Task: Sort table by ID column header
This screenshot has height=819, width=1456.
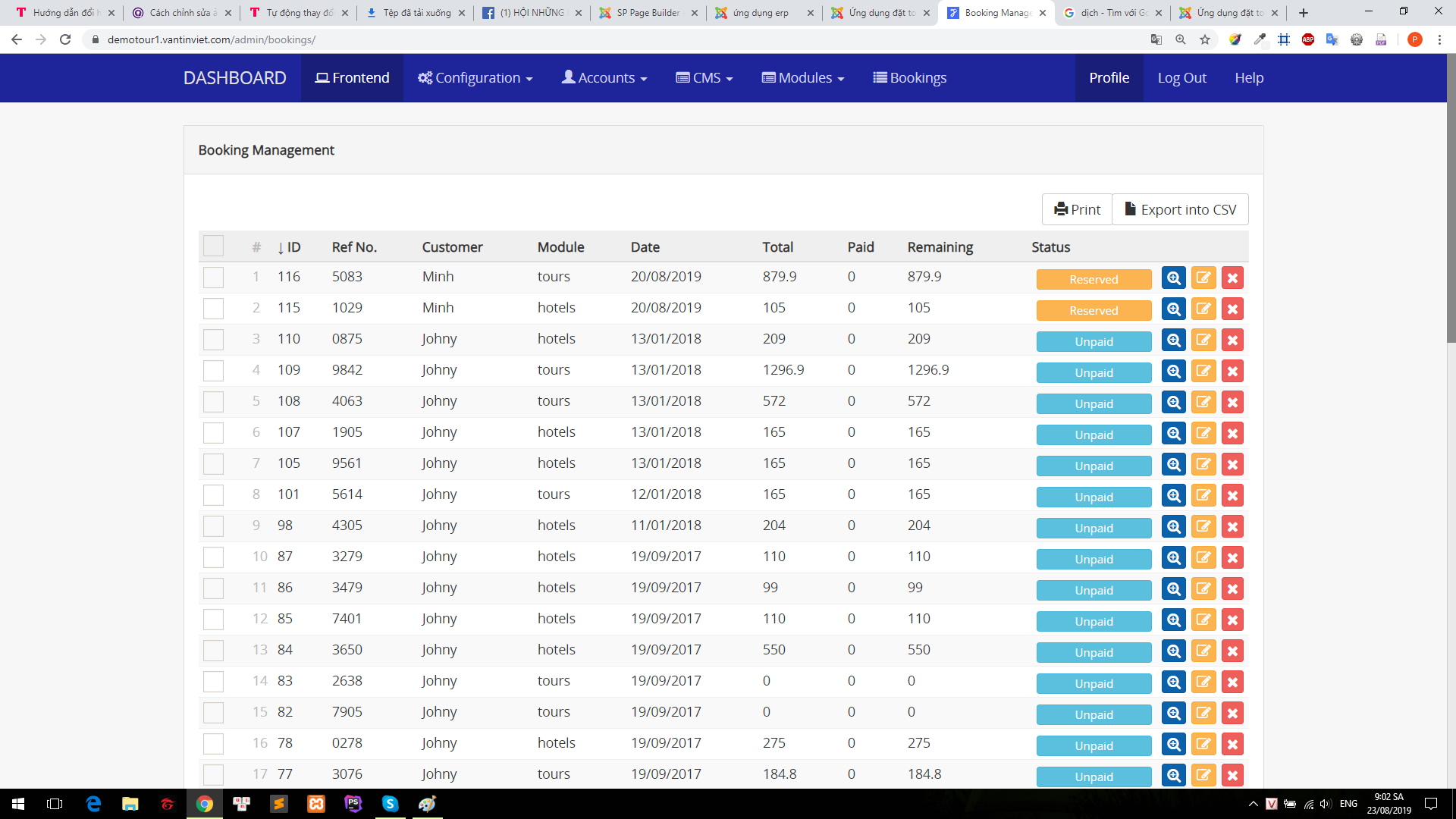Action: coord(289,247)
